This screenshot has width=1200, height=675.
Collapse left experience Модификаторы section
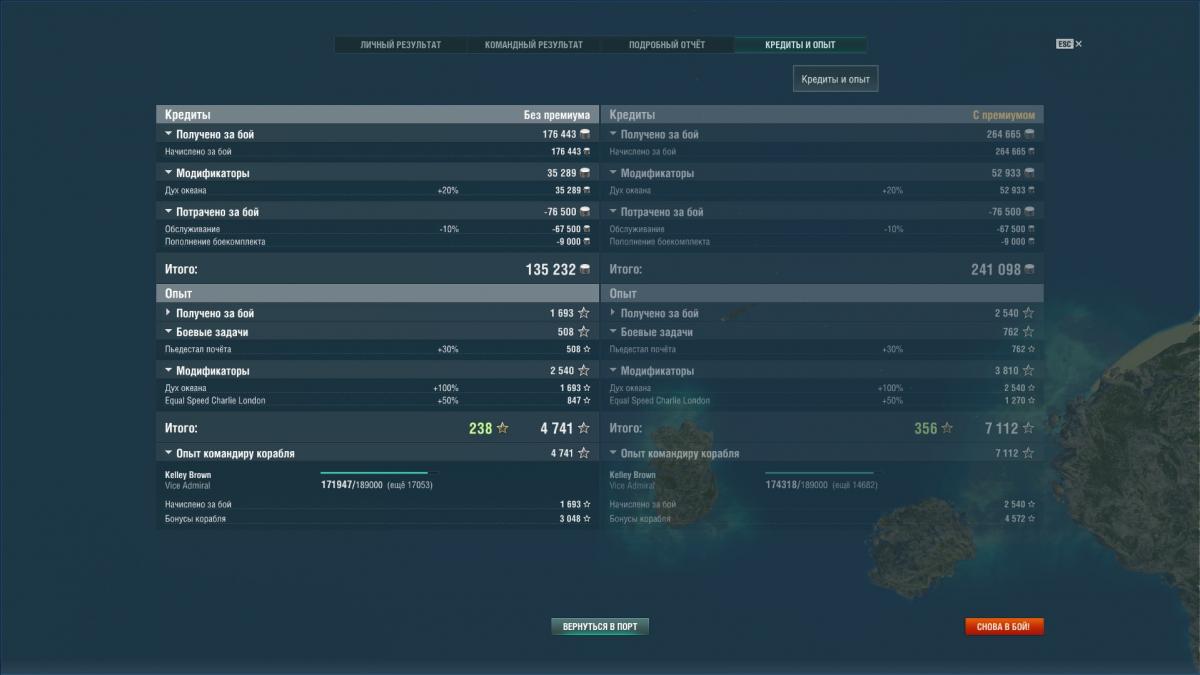(169, 371)
